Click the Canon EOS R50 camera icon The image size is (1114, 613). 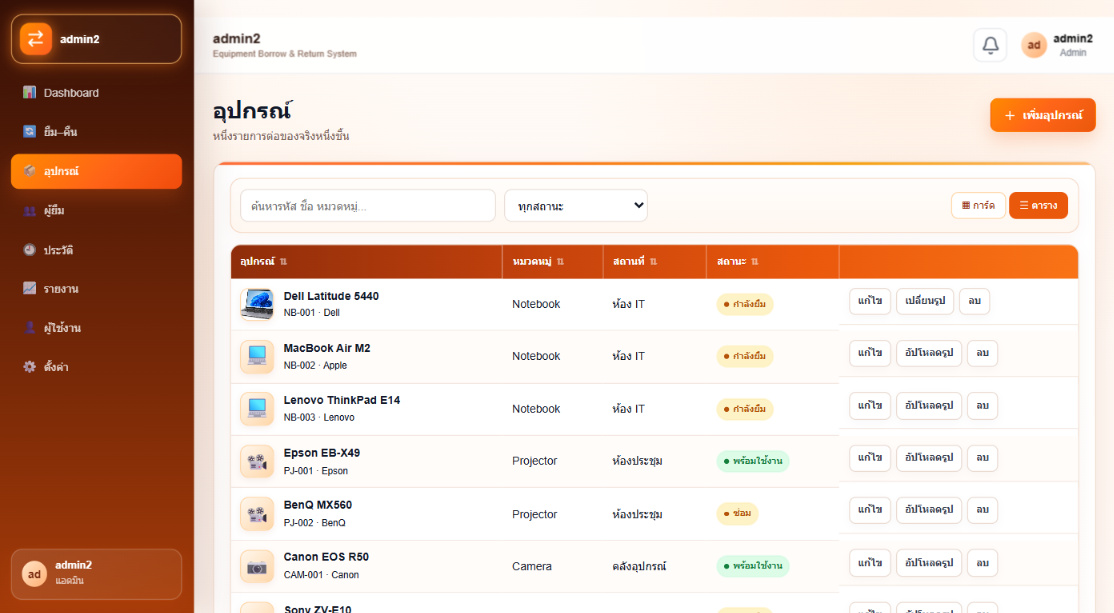tap(256, 567)
